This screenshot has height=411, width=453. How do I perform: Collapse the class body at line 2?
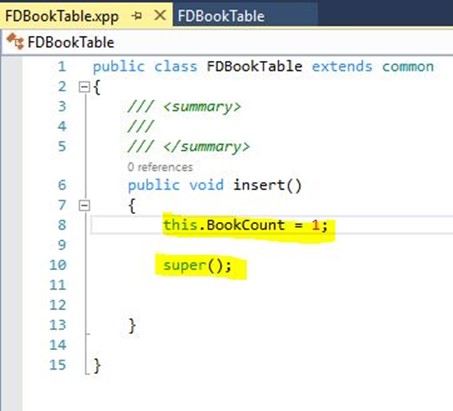(x=84, y=87)
